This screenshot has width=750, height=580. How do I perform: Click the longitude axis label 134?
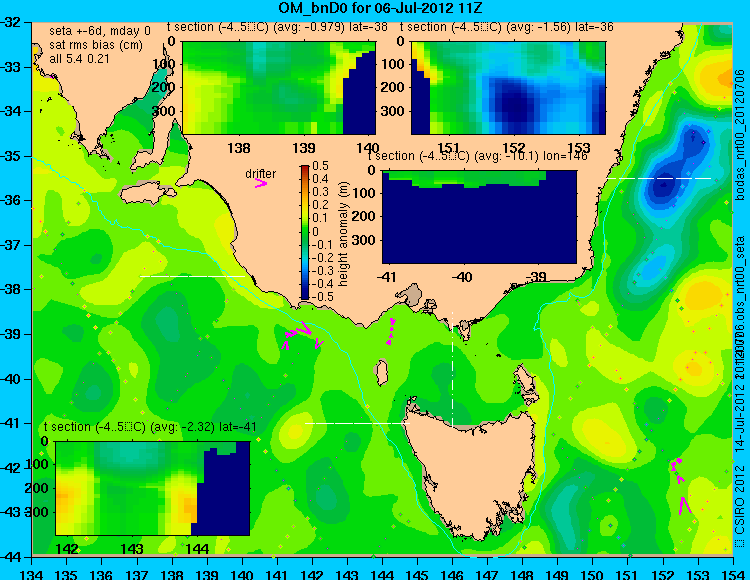tap(32, 574)
